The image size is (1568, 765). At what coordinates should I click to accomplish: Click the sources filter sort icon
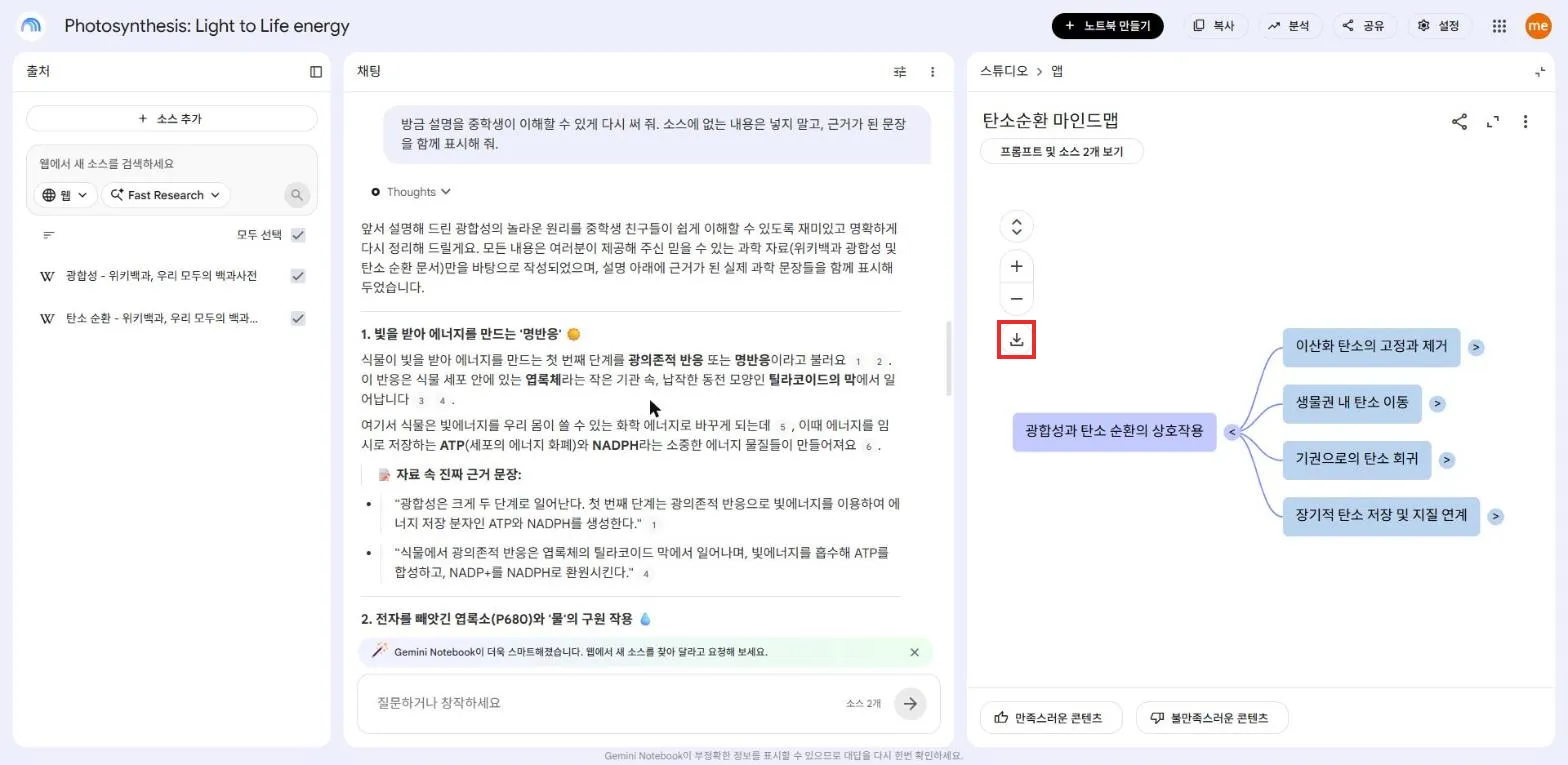coord(48,235)
